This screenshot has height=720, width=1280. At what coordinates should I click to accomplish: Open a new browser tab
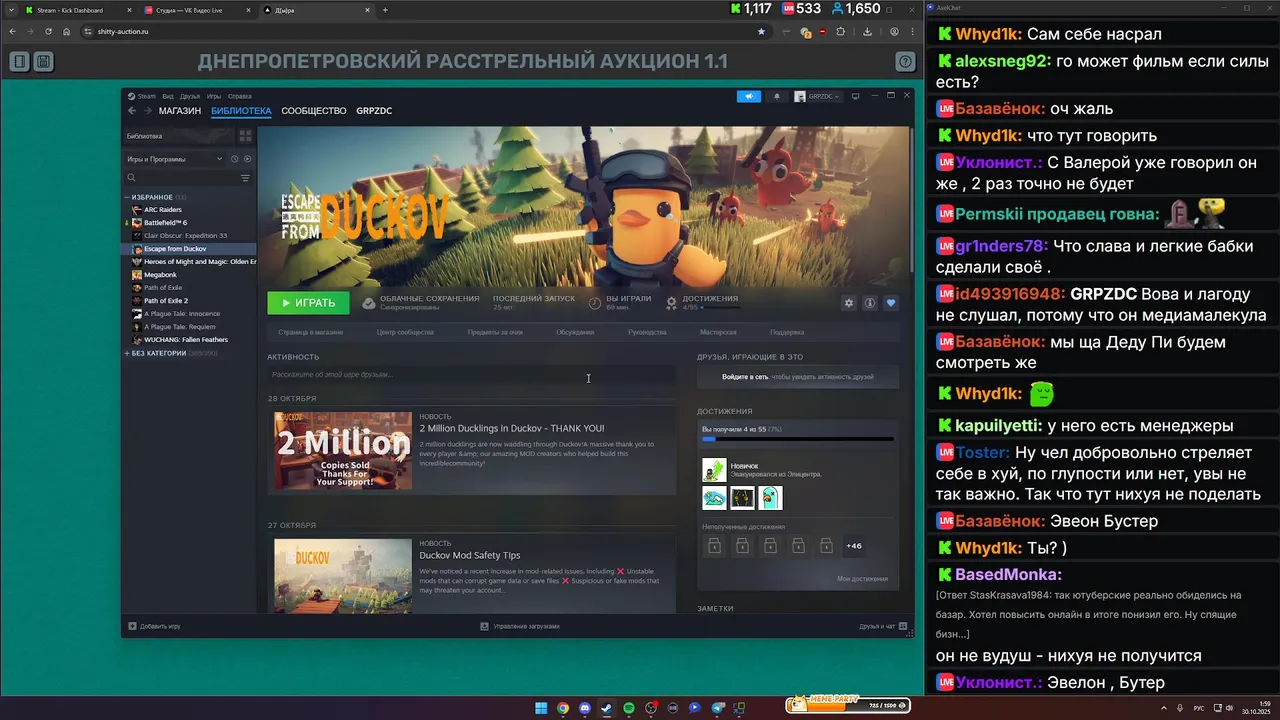coord(385,10)
